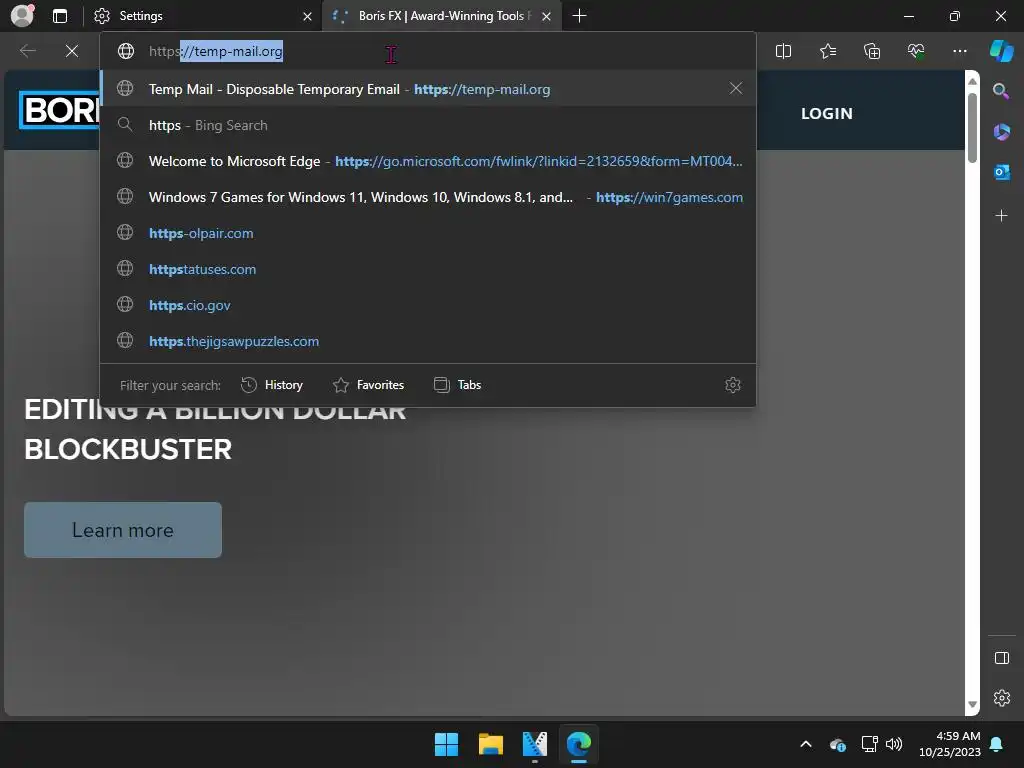Close the Settings tab
The width and height of the screenshot is (1024, 768).
tap(307, 16)
